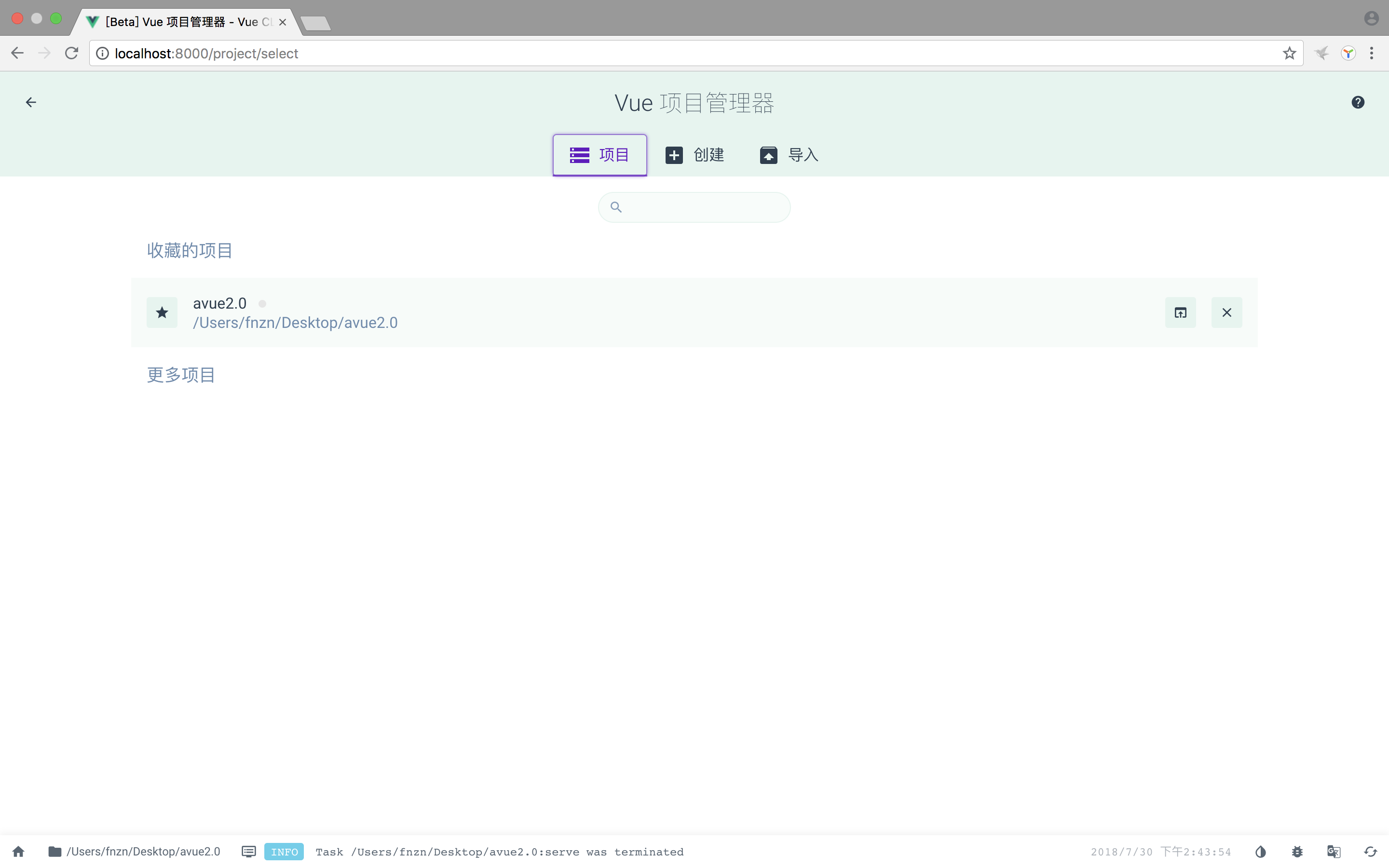Click the translate icon in status bar

click(1334, 851)
